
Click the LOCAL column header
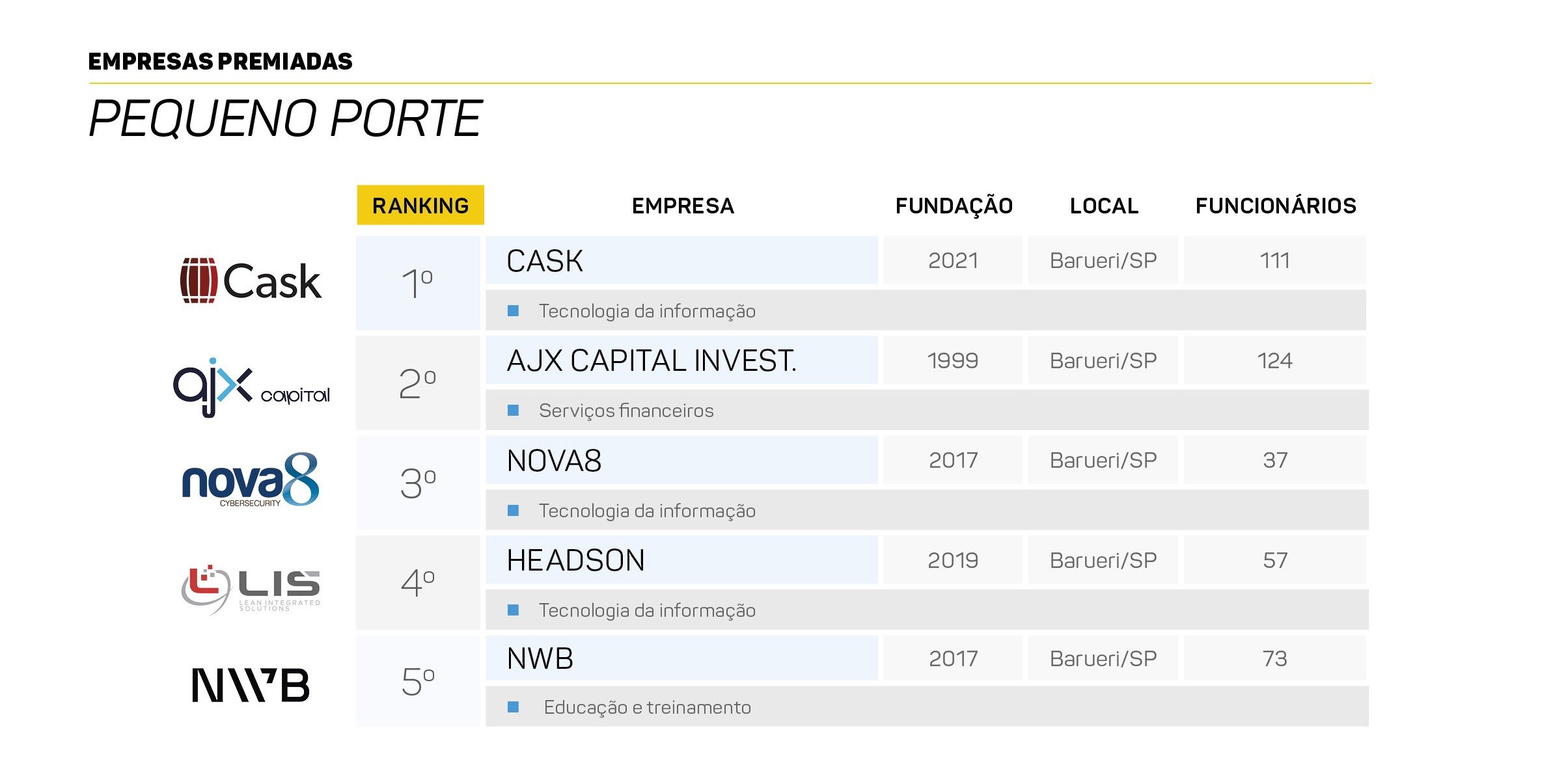tap(1104, 206)
